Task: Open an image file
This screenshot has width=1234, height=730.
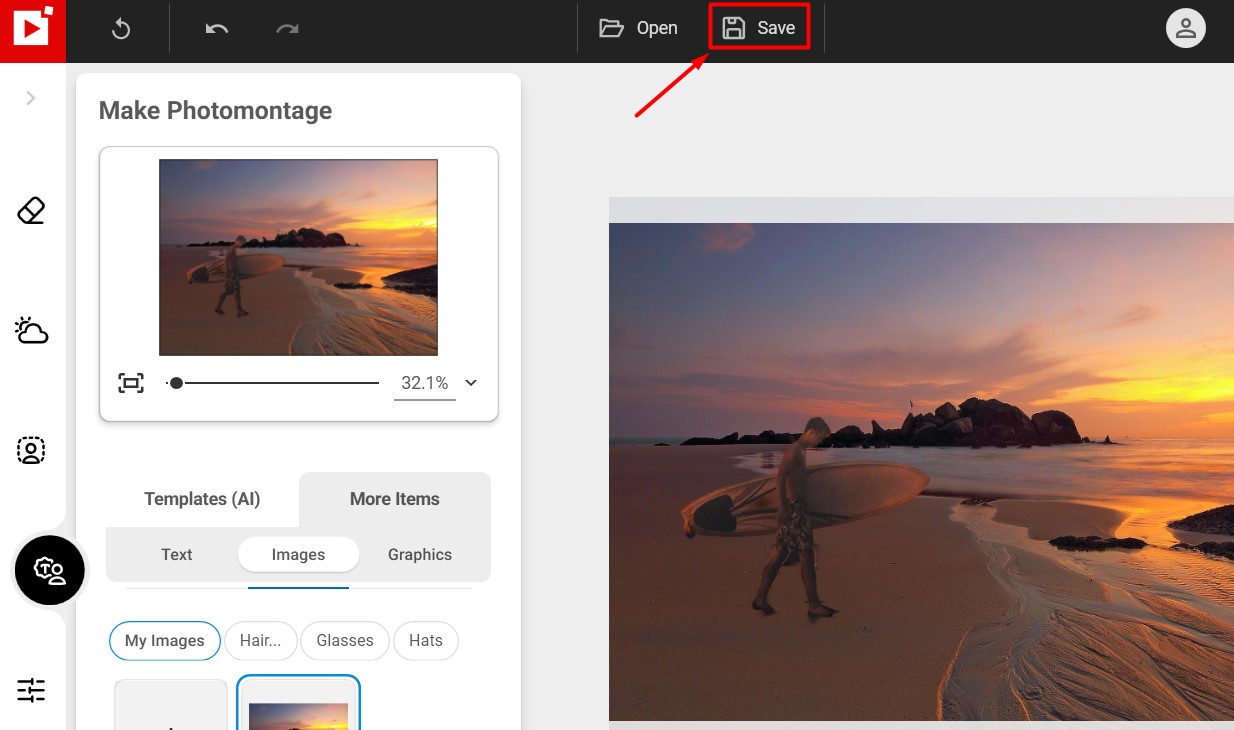Action: click(x=638, y=28)
